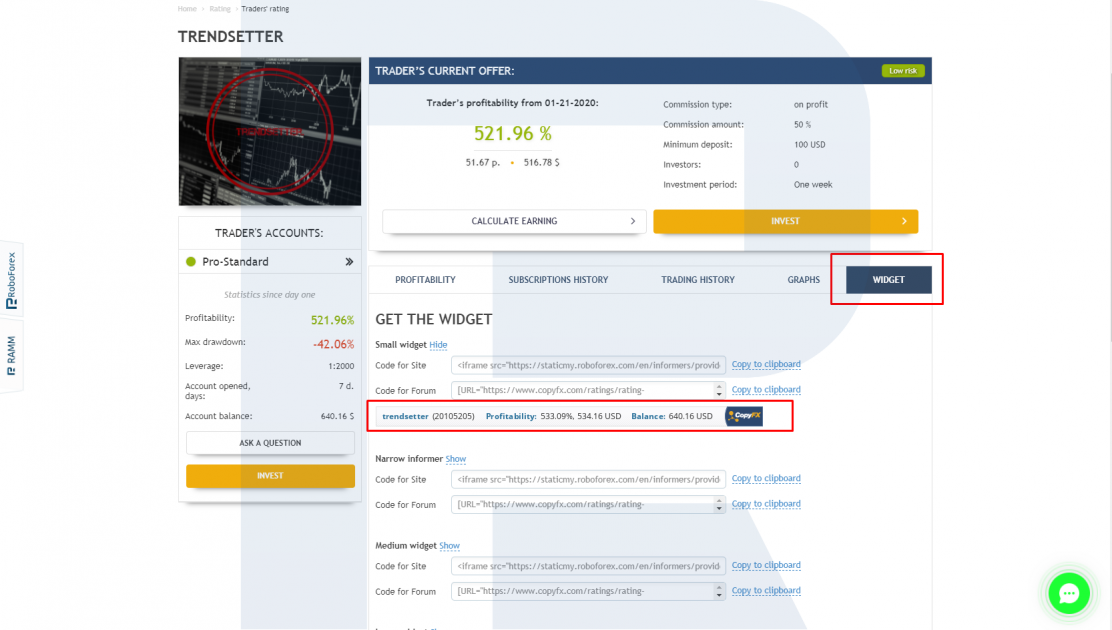Viewport: 1112px width, 630px height.
Task: Open the RAMM side tab
Action: pos(11,356)
